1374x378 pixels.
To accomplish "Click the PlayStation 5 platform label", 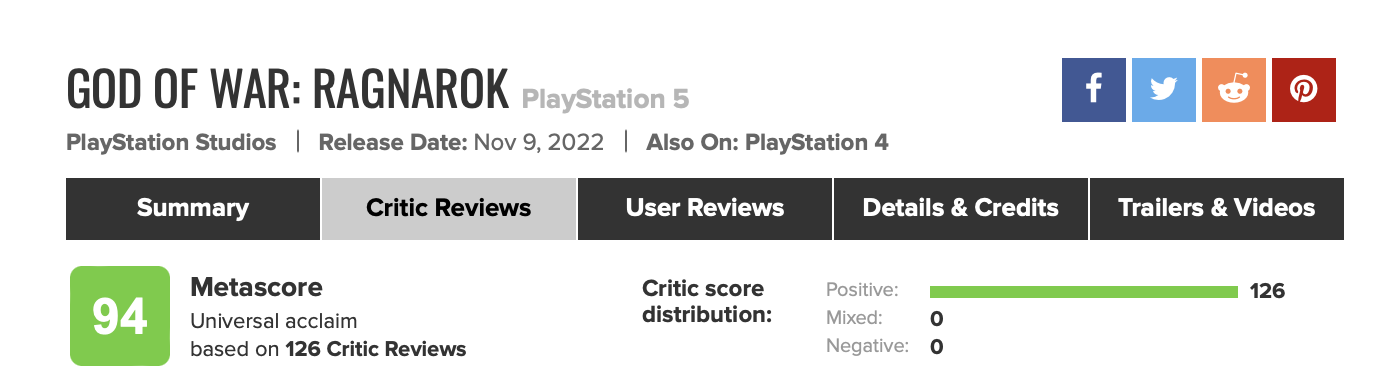I will [606, 100].
